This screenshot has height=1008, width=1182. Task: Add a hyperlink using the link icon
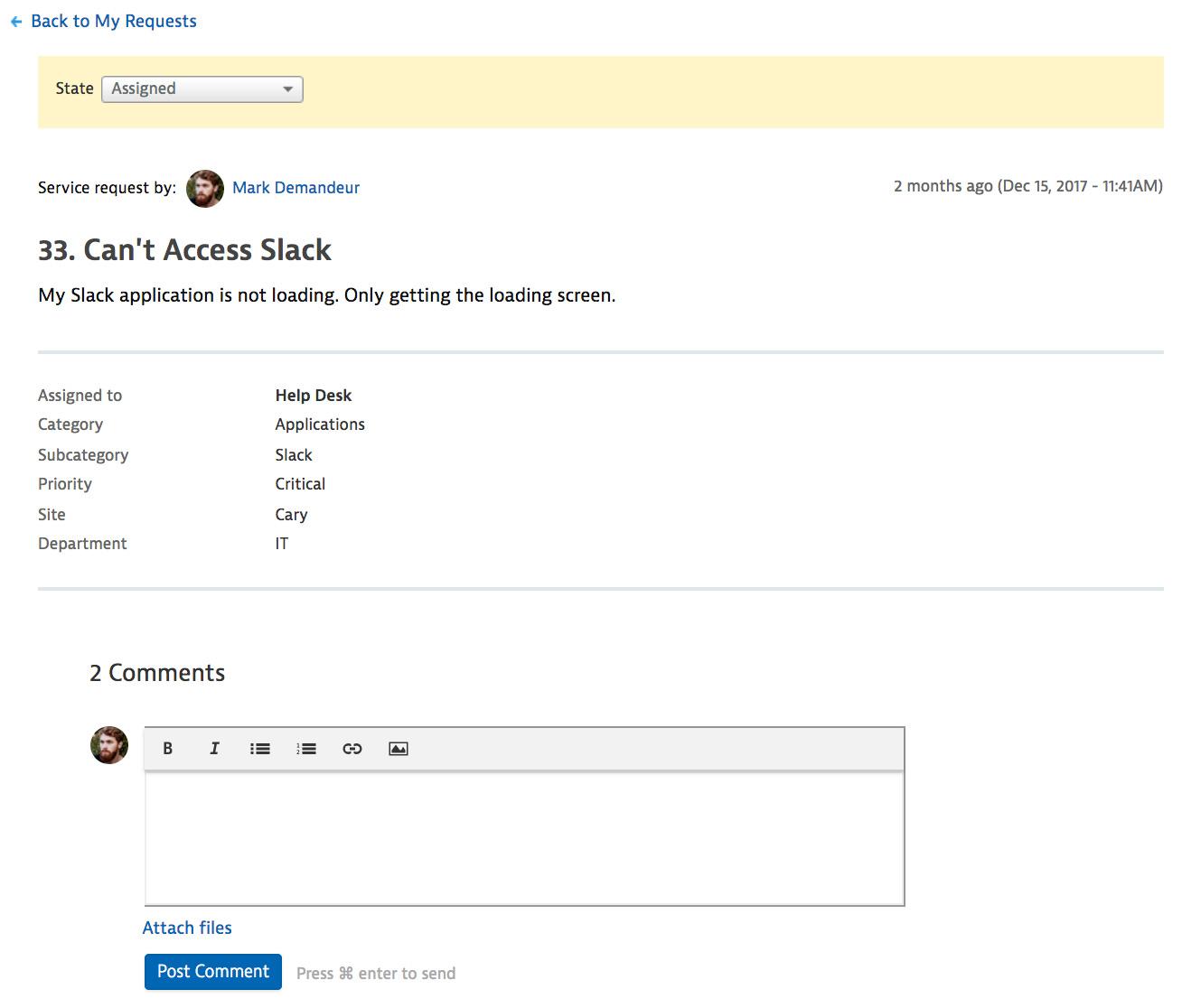(352, 749)
